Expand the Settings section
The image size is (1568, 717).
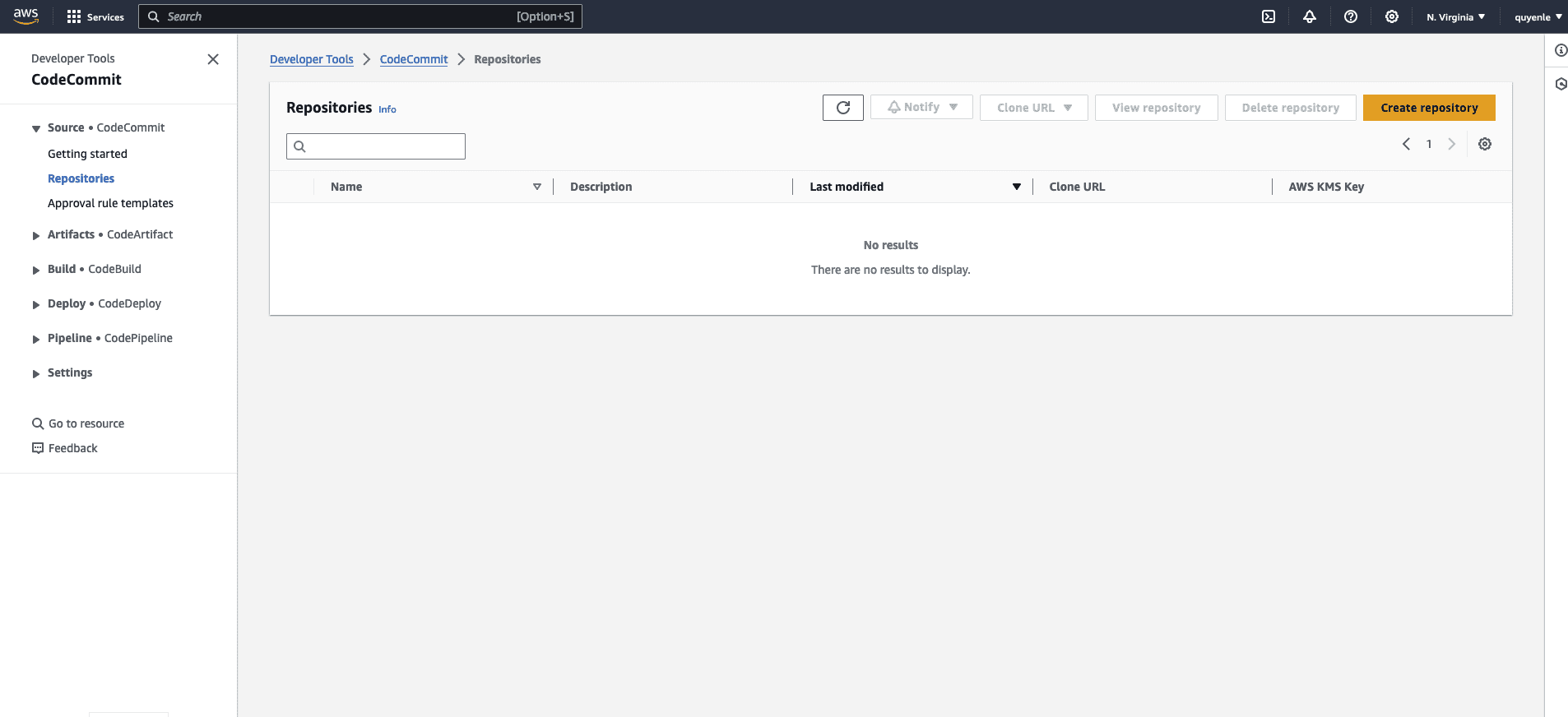pyautogui.click(x=36, y=373)
